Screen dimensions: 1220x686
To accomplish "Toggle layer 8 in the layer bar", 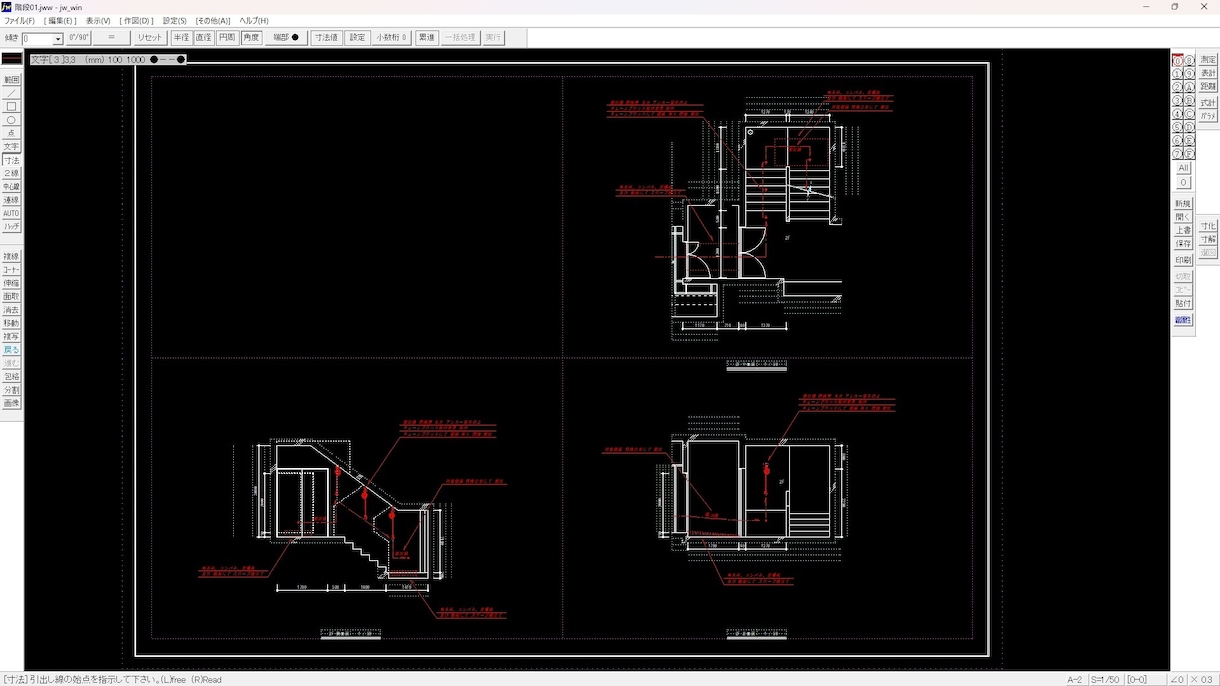I will point(1190,61).
